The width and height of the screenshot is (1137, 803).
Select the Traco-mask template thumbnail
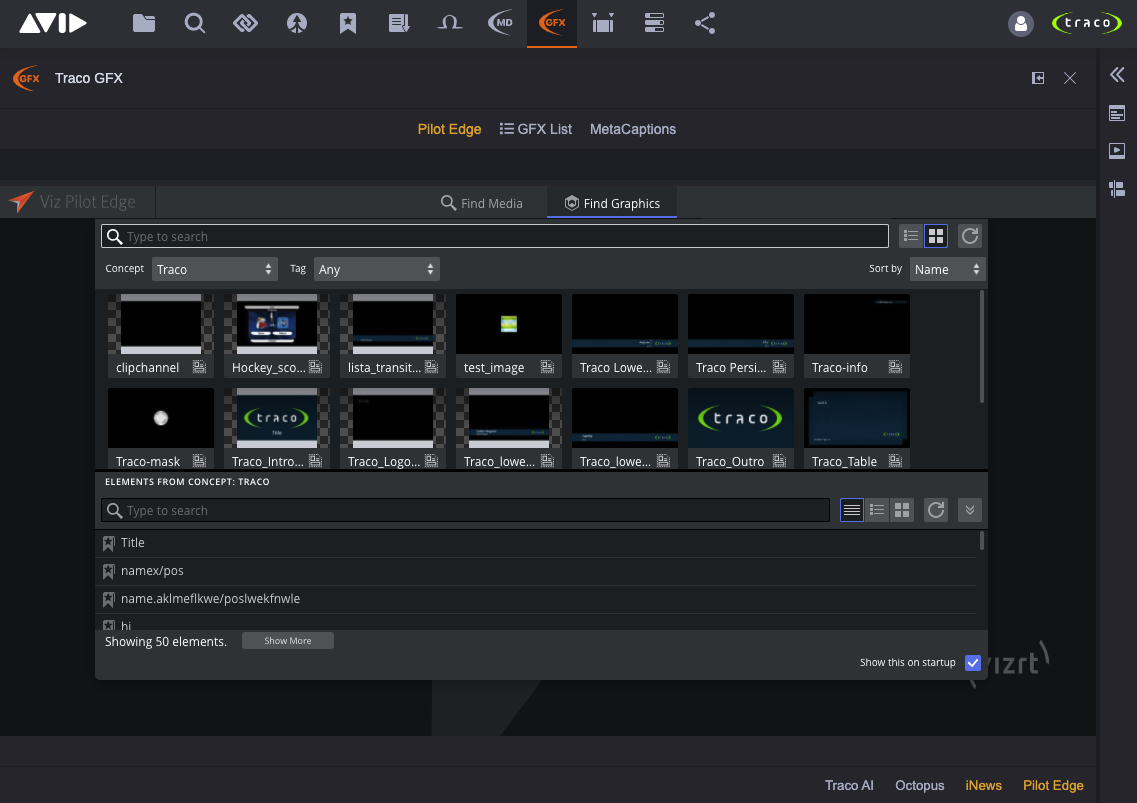[x=161, y=429]
